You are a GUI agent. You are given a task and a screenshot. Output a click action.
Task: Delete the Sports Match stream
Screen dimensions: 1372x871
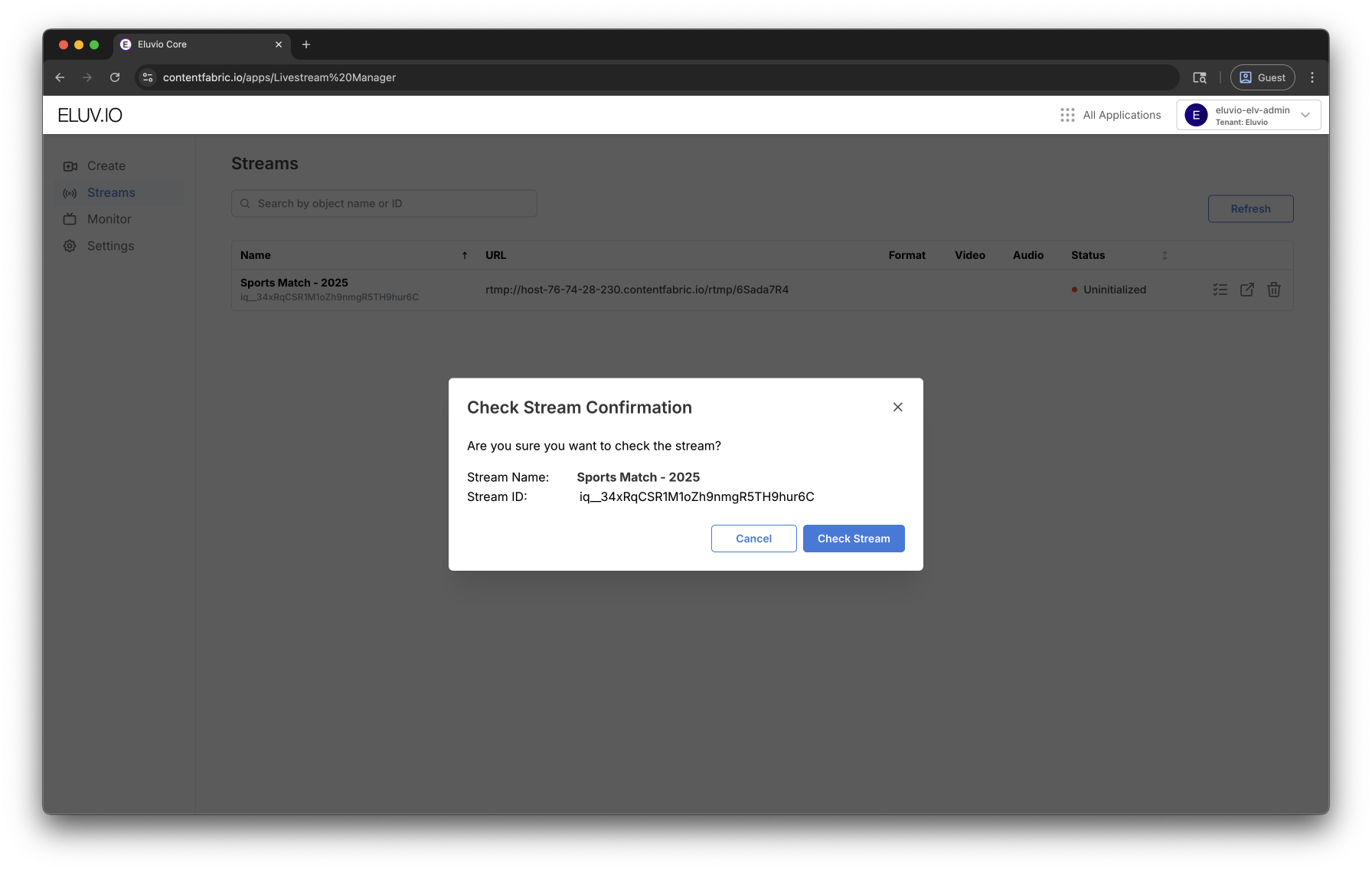[1273, 290]
